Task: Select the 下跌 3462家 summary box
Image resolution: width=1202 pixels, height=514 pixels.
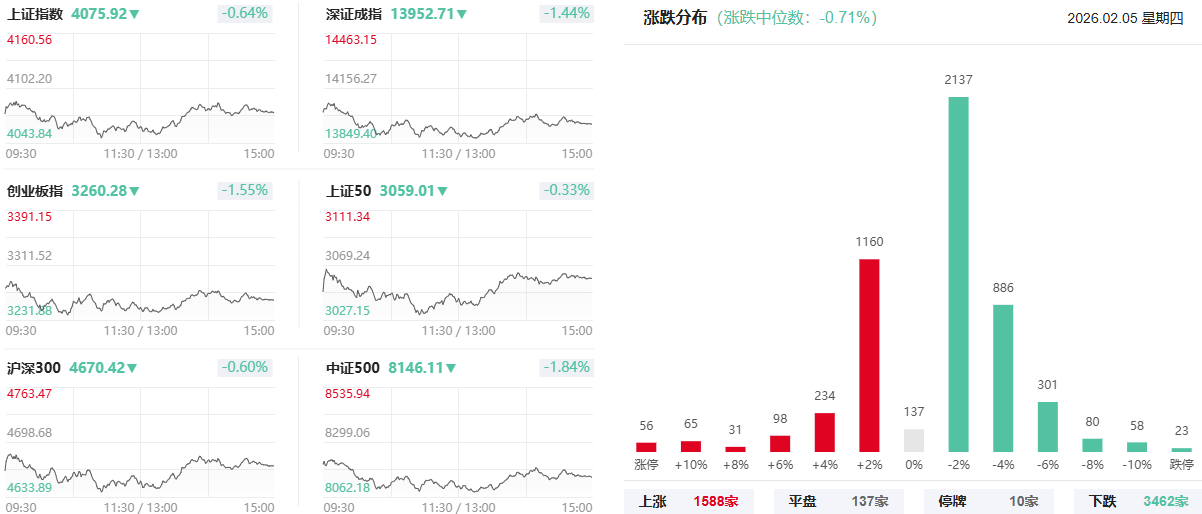Action: coord(1138,501)
